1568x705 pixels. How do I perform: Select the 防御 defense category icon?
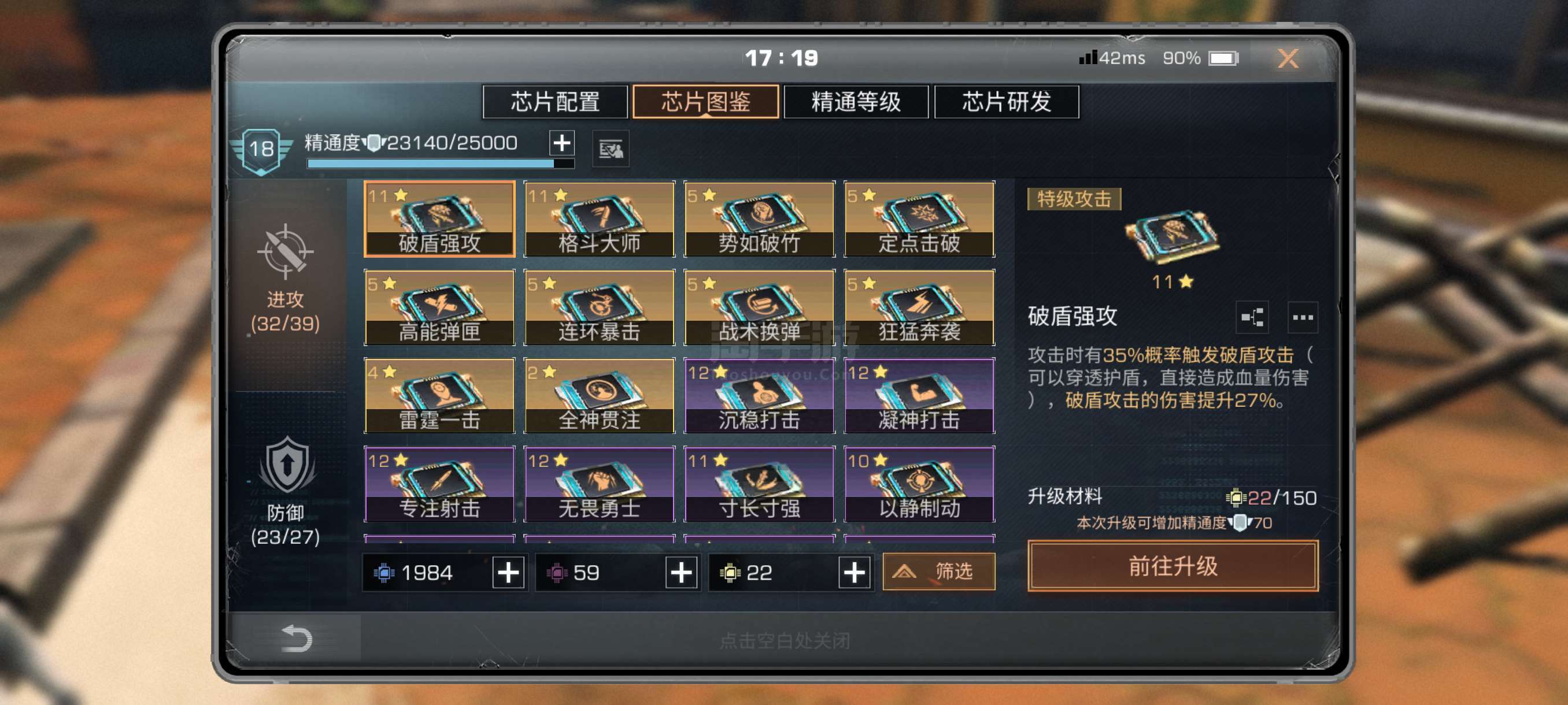pyautogui.click(x=286, y=465)
